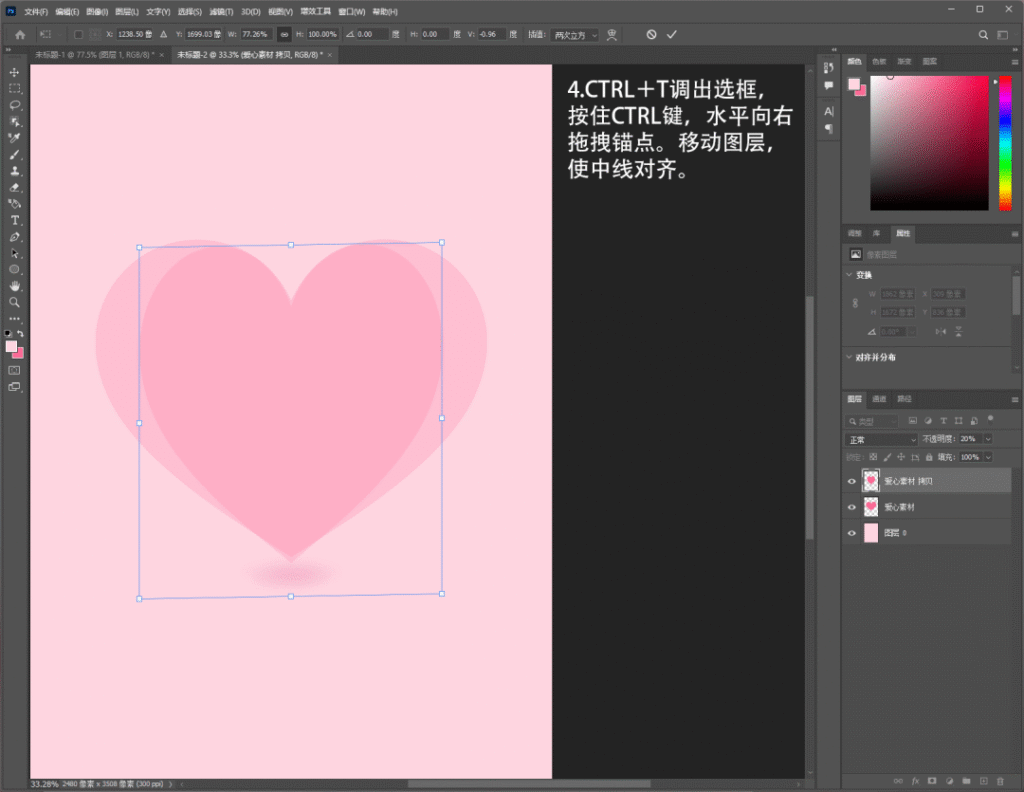Open the Layers panel menu
This screenshot has width=1024, height=792.
point(1015,400)
